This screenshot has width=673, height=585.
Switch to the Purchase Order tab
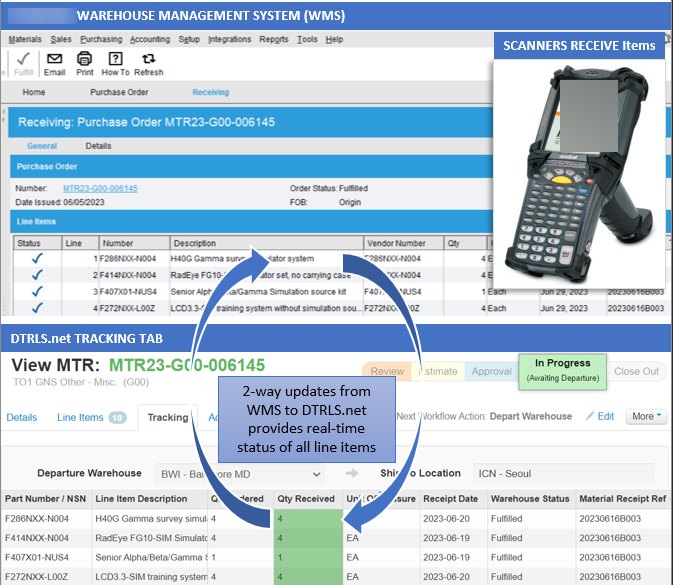(x=119, y=92)
